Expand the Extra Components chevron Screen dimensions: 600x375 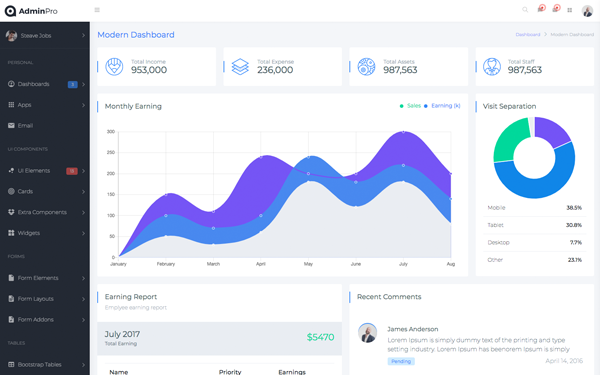(x=83, y=212)
